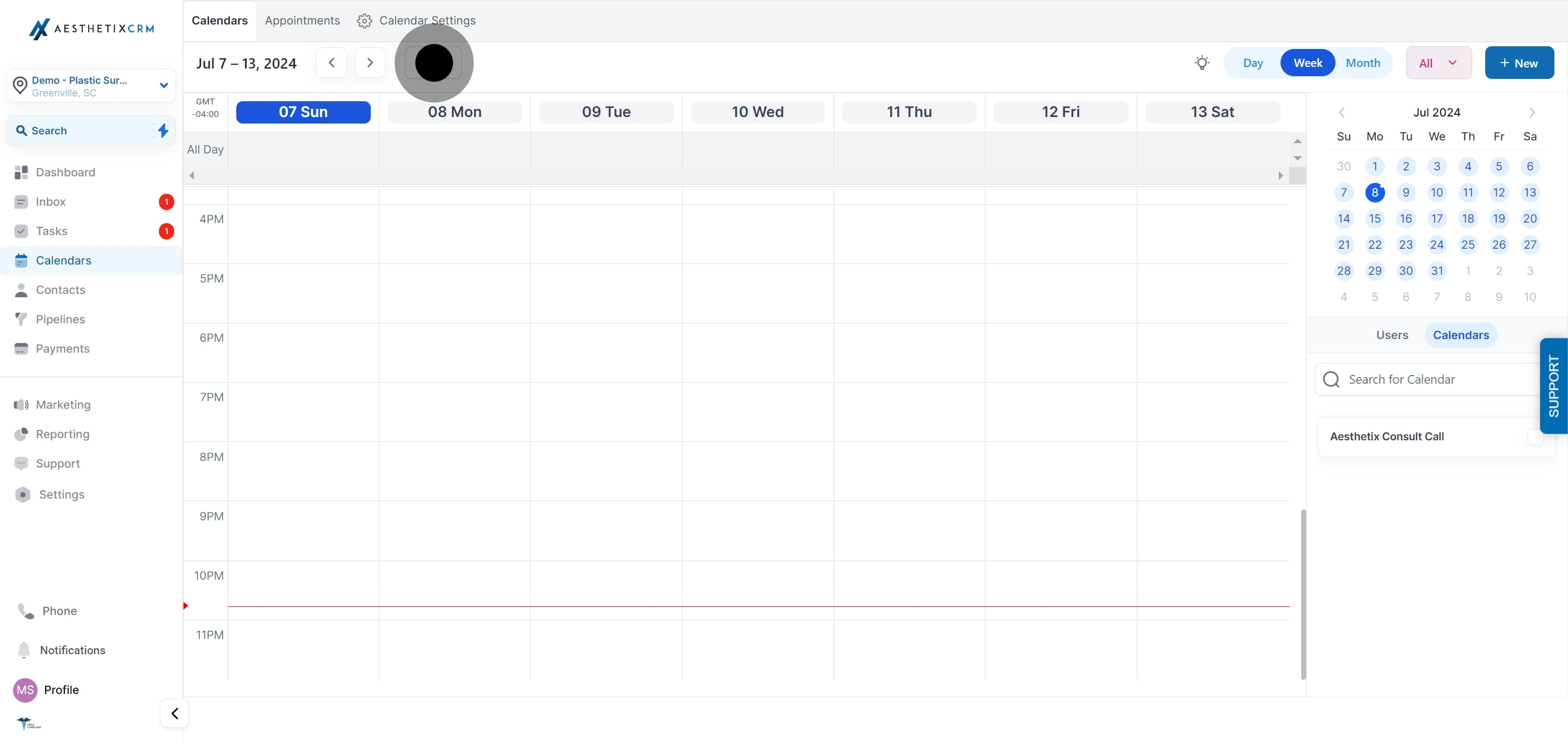The image size is (1568, 744).
Task: Click the lightbulb tips icon
Action: (x=1202, y=63)
